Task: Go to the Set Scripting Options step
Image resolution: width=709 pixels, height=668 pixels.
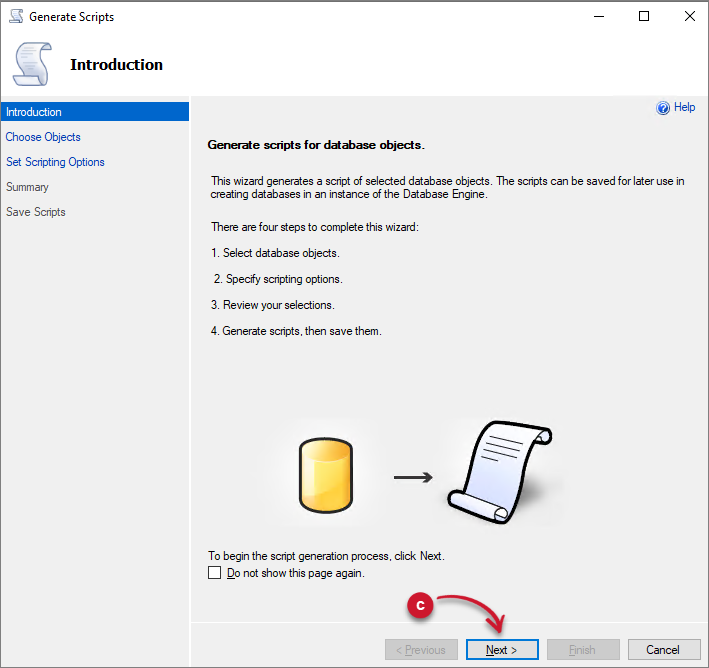Action: pos(55,162)
